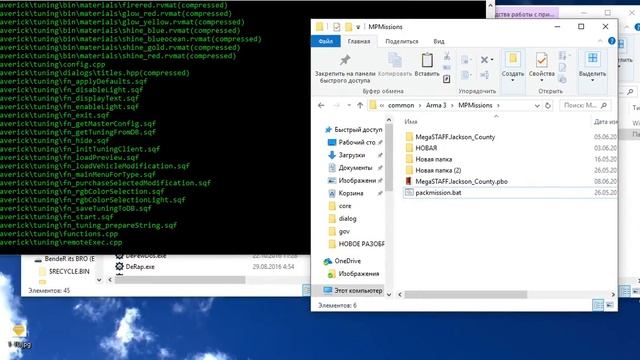Open Документы in navigation pane
Screen dimensions: 640x360
(x=355, y=168)
